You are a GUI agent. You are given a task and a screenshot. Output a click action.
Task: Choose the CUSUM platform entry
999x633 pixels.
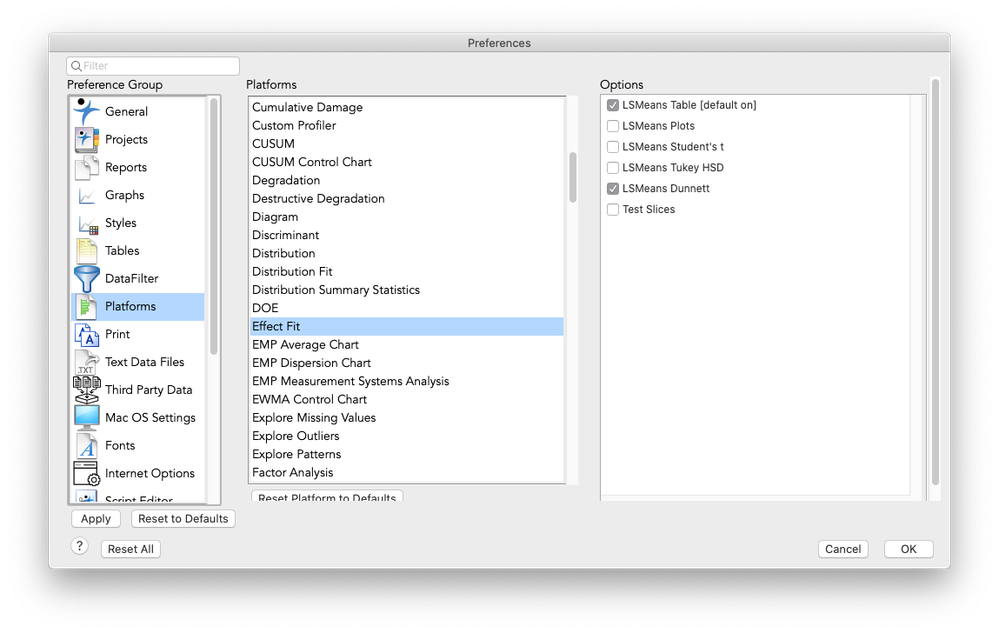point(406,144)
